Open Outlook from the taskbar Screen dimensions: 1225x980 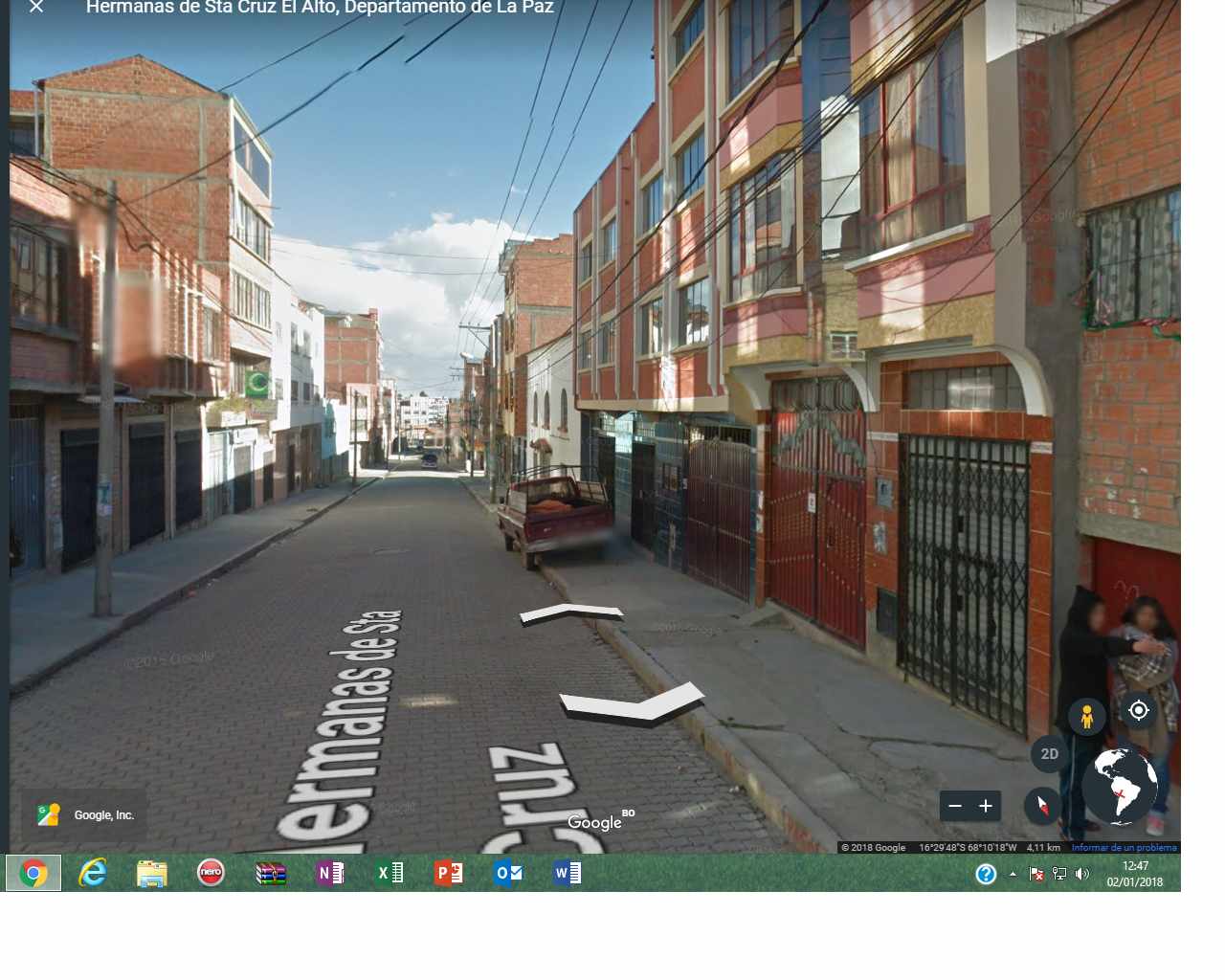click(507, 872)
